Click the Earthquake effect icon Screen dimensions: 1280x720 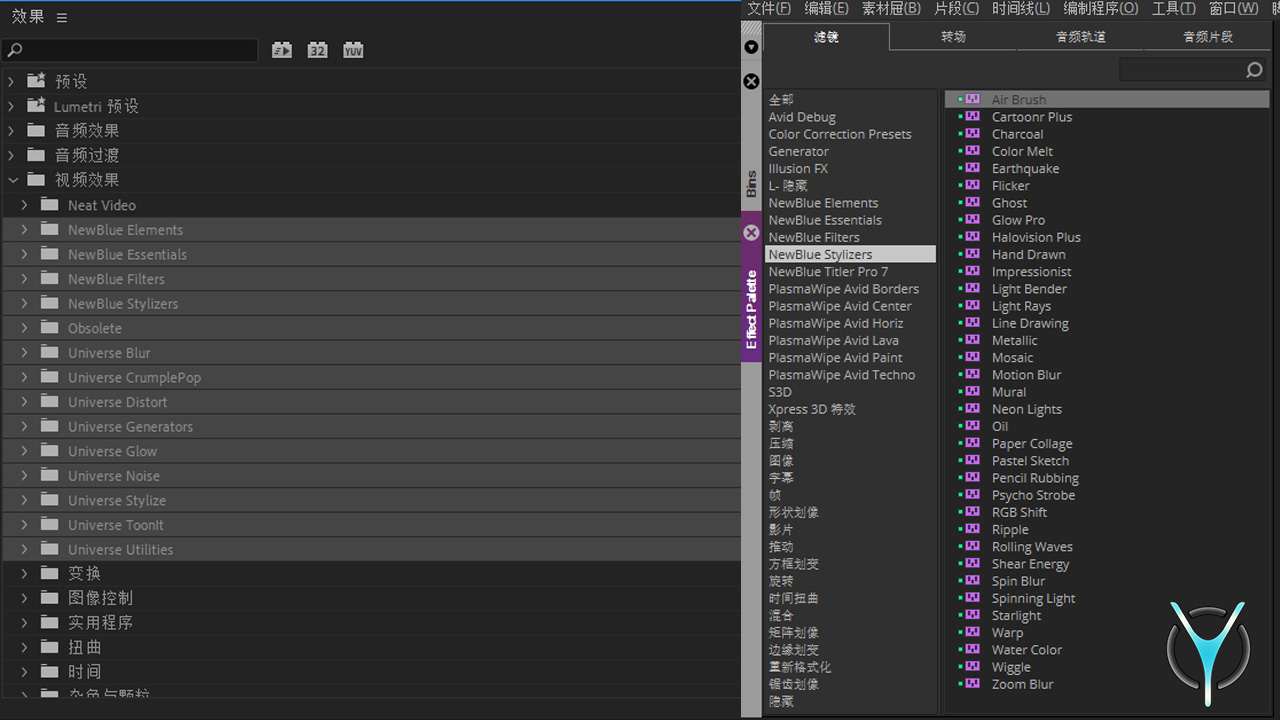[972, 168]
